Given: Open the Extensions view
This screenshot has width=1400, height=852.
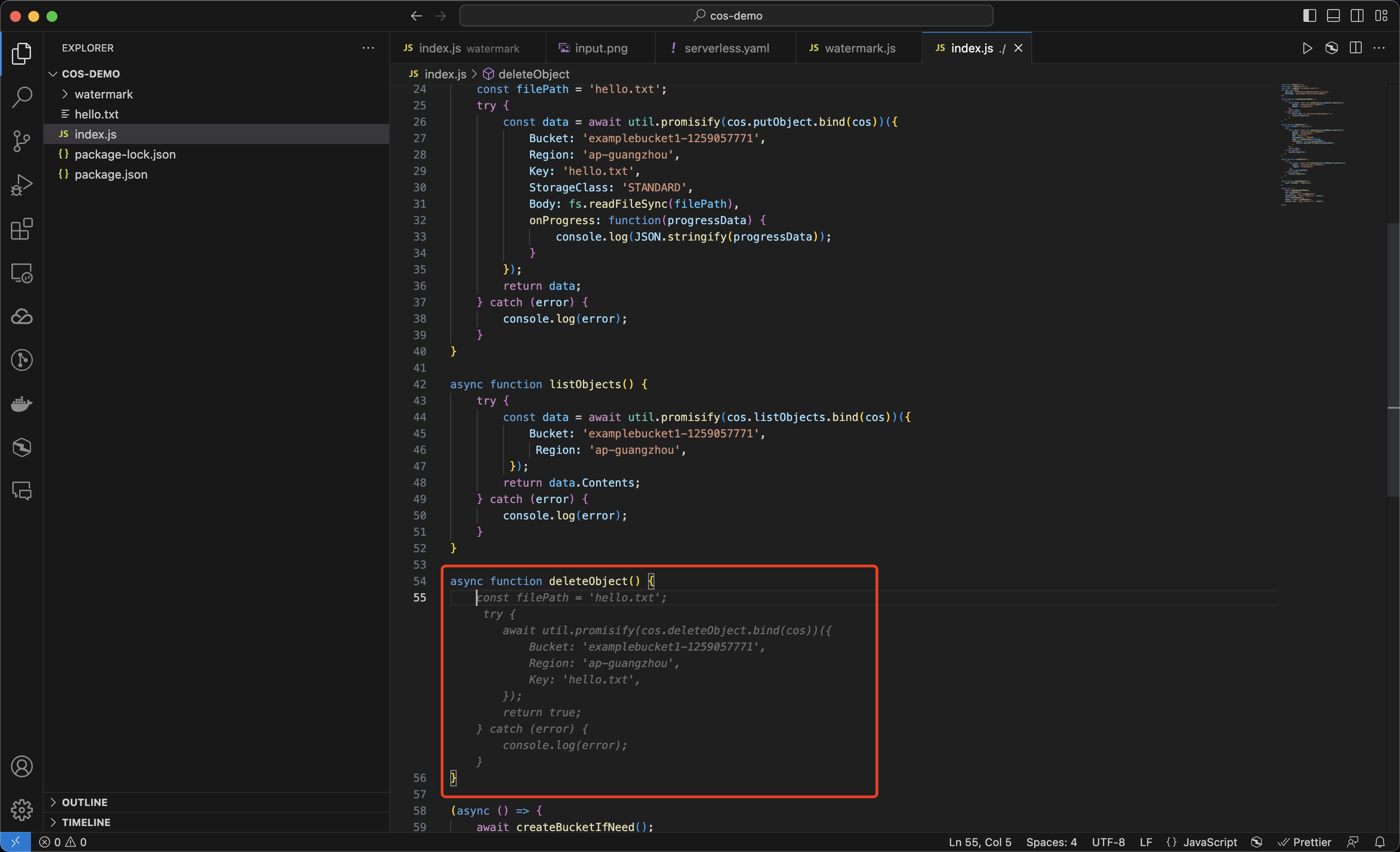Looking at the screenshot, I should pyautogui.click(x=21, y=229).
